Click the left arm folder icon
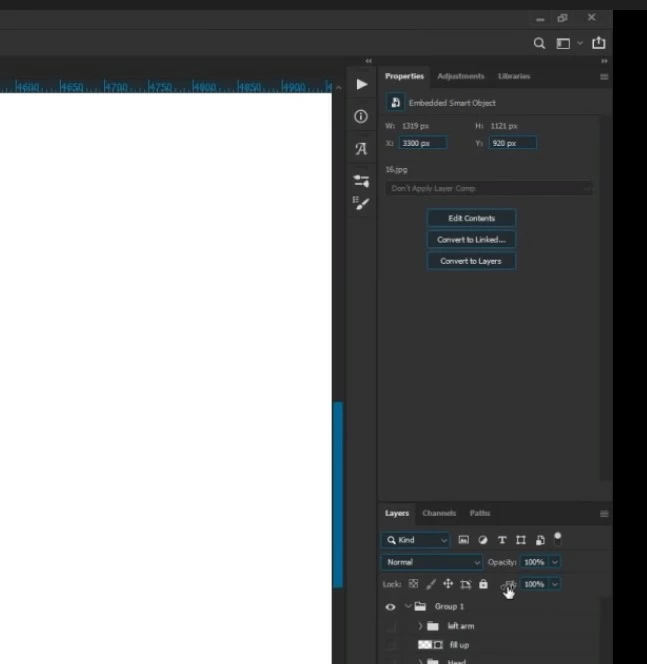The width and height of the screenshot is (647, 664). click(433, 626)
